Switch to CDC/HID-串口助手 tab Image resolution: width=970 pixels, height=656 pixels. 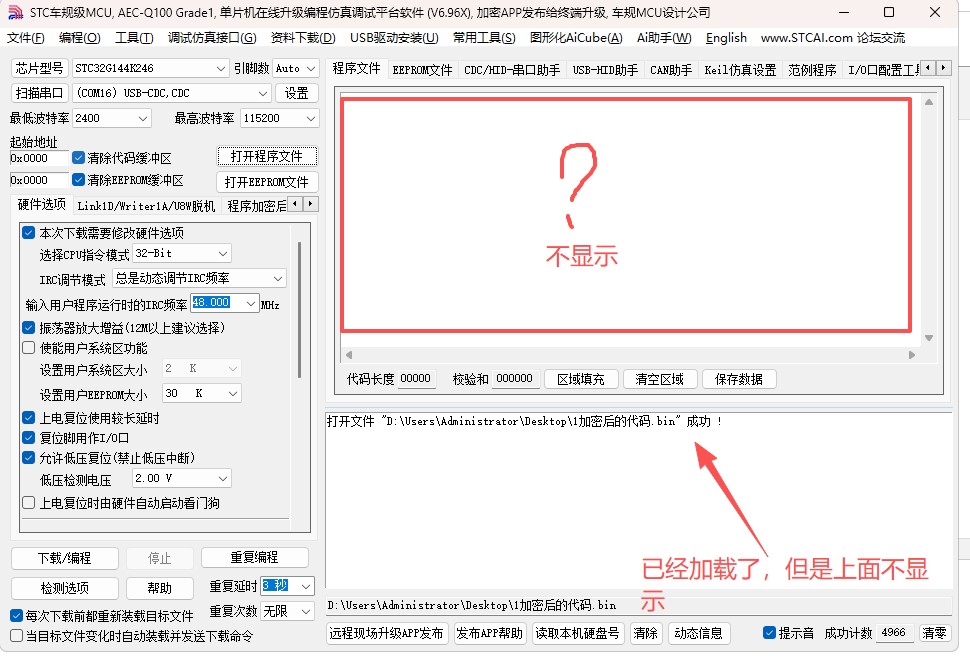tap(512, 70)
